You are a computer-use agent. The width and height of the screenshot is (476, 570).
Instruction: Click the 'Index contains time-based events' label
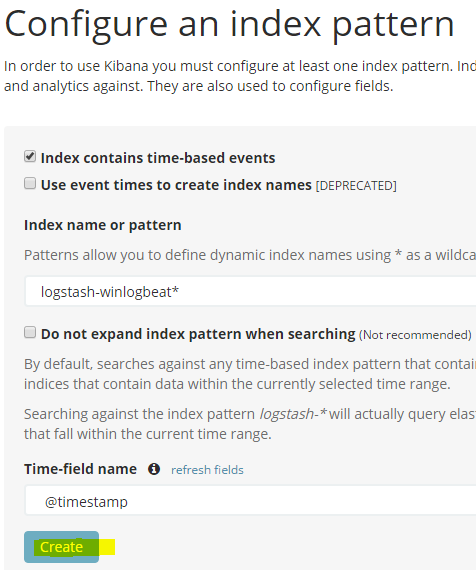(x=158, y=158)
